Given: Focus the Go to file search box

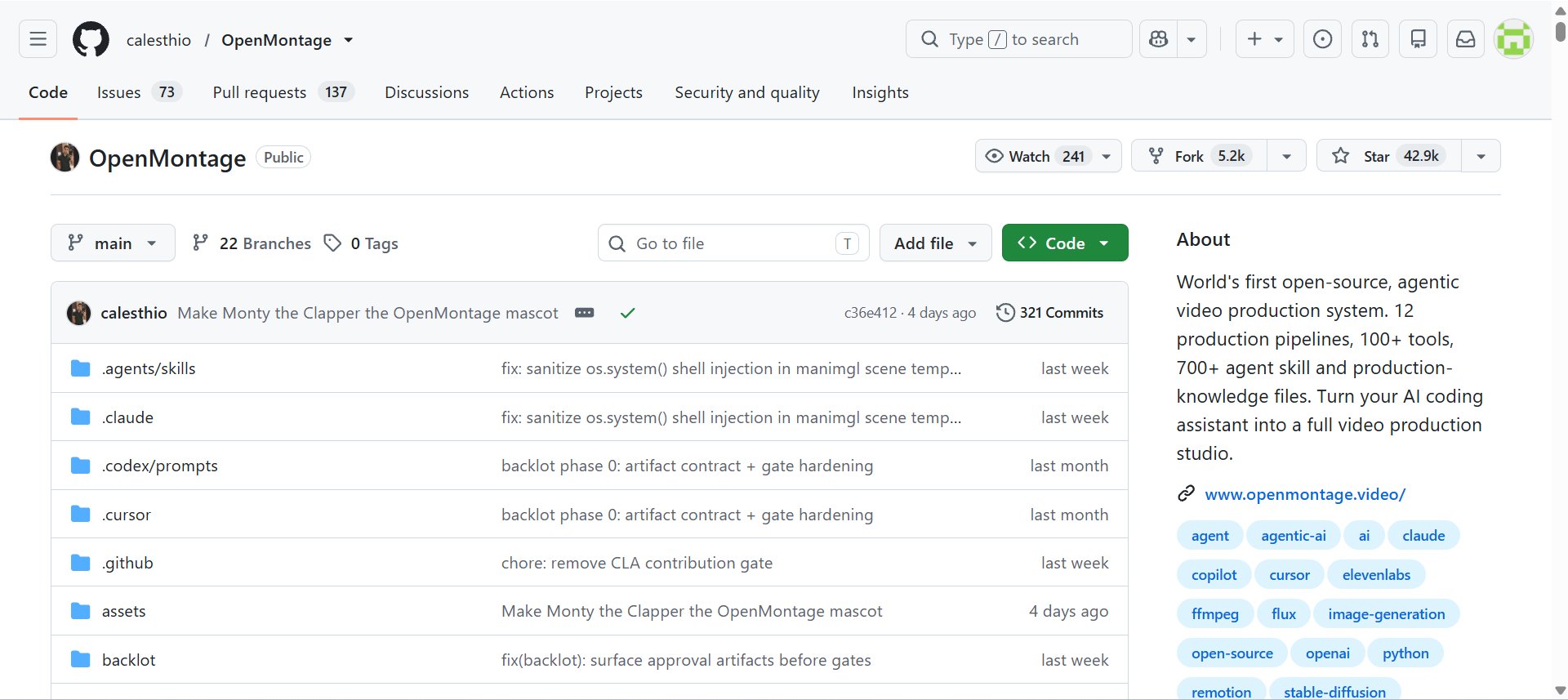Looking at the screenshot, I should [733, 243].
